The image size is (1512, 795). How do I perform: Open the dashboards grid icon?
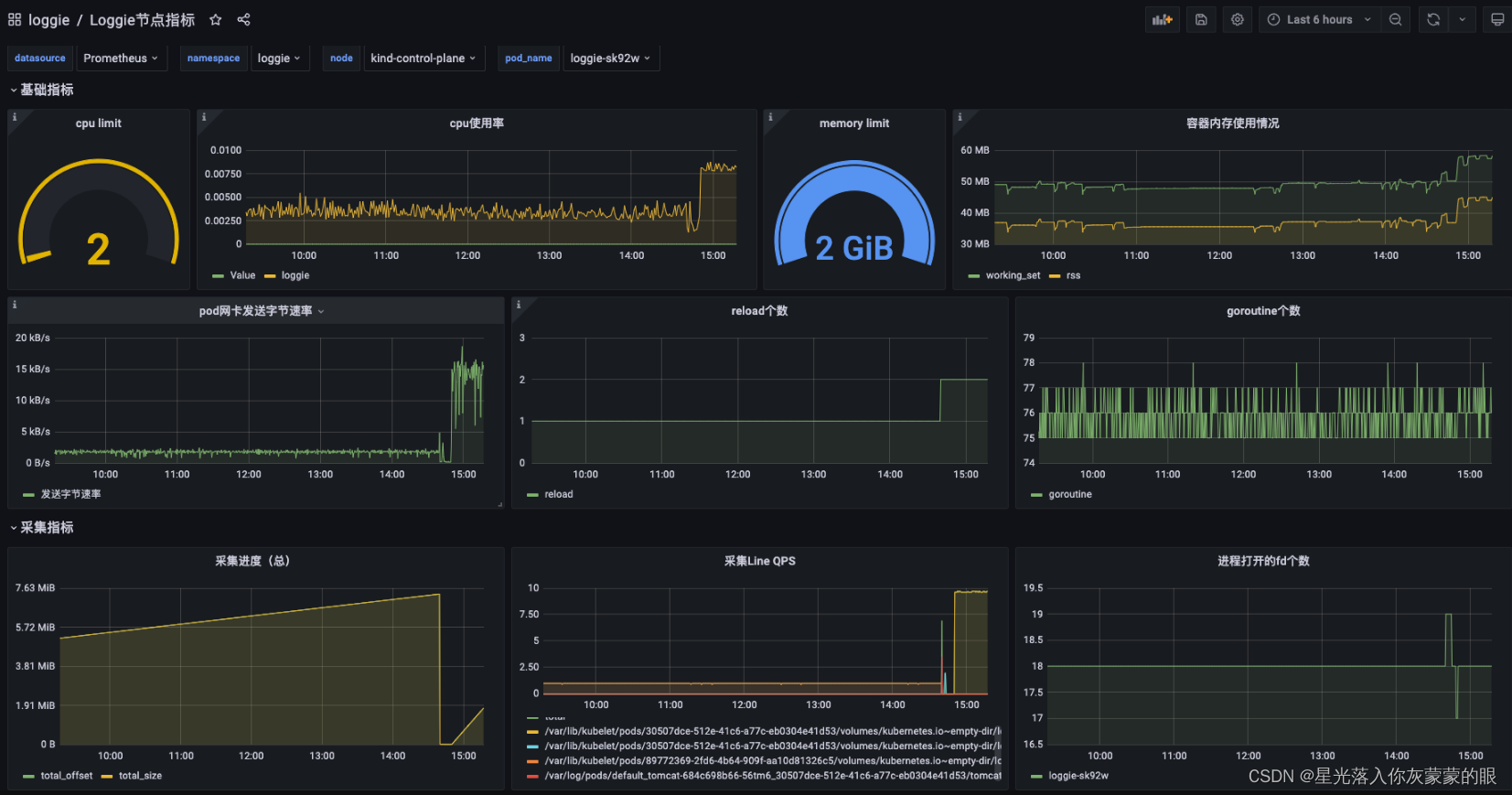point(15,19)
